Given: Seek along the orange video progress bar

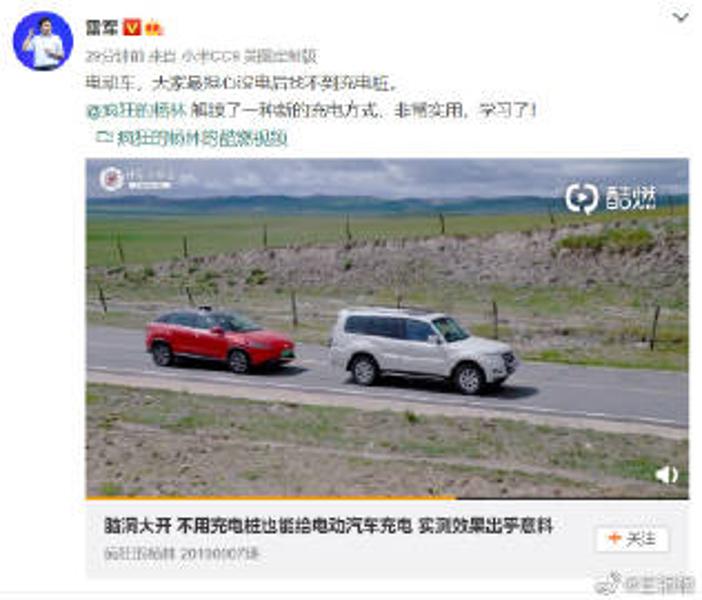Looking at the screenshot, I should 387,497.
